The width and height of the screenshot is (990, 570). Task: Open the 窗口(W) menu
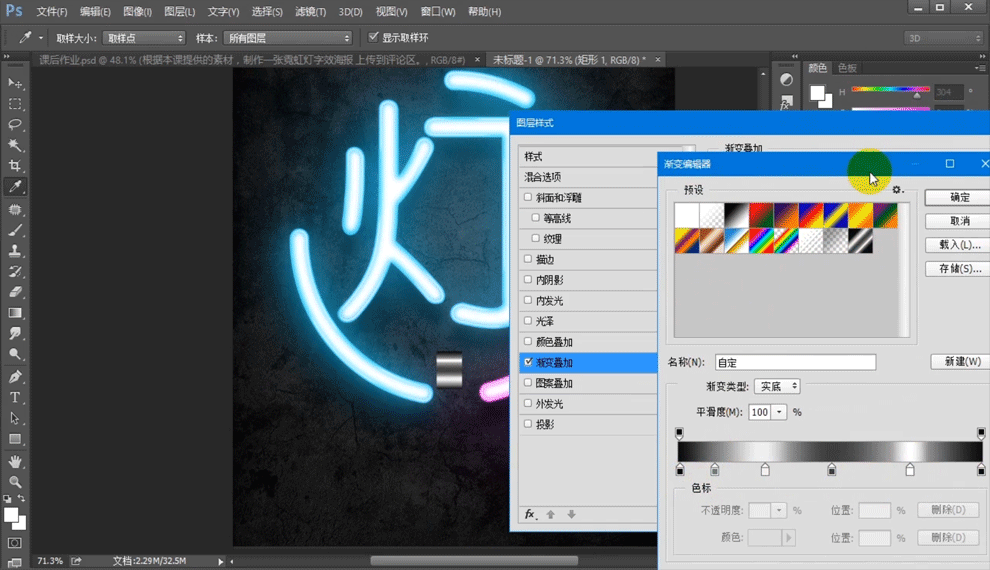point(438,11)
